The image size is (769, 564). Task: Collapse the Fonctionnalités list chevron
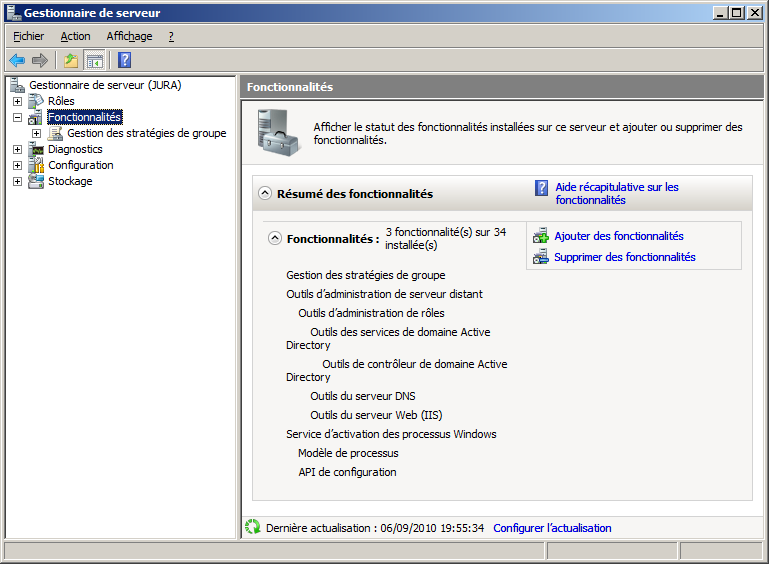click(274, 238)
